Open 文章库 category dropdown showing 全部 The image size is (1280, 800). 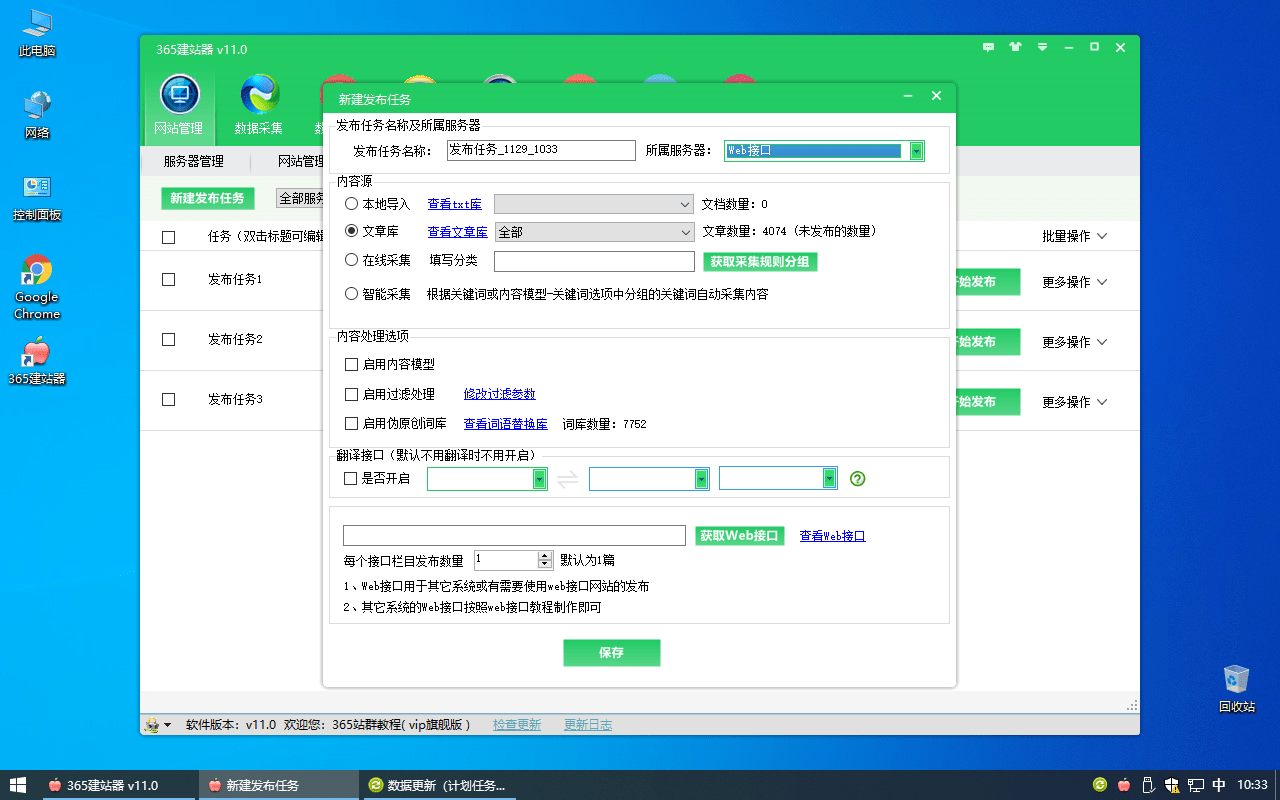(x=594, y=232)
